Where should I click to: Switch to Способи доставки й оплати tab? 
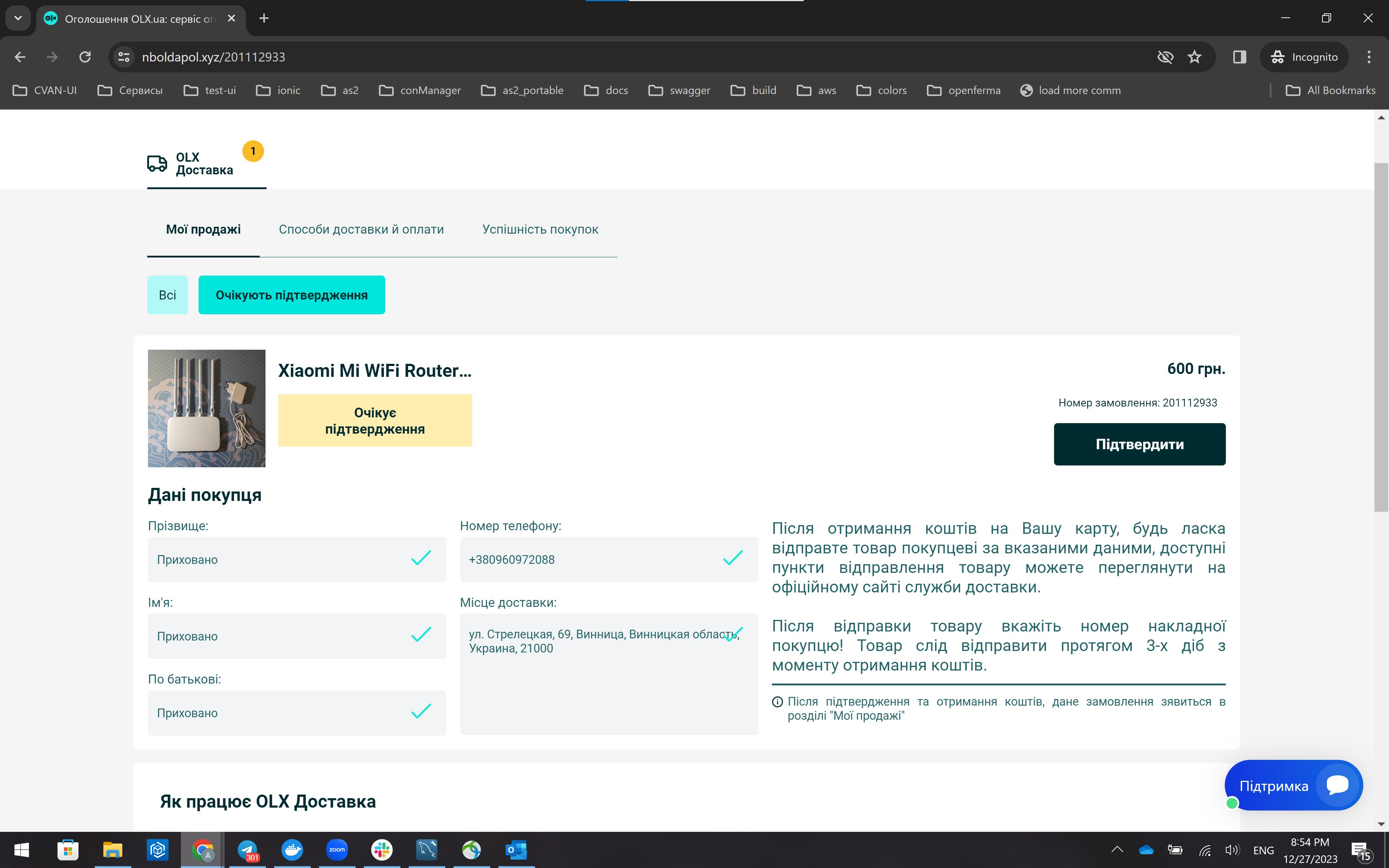coord(361,230)
